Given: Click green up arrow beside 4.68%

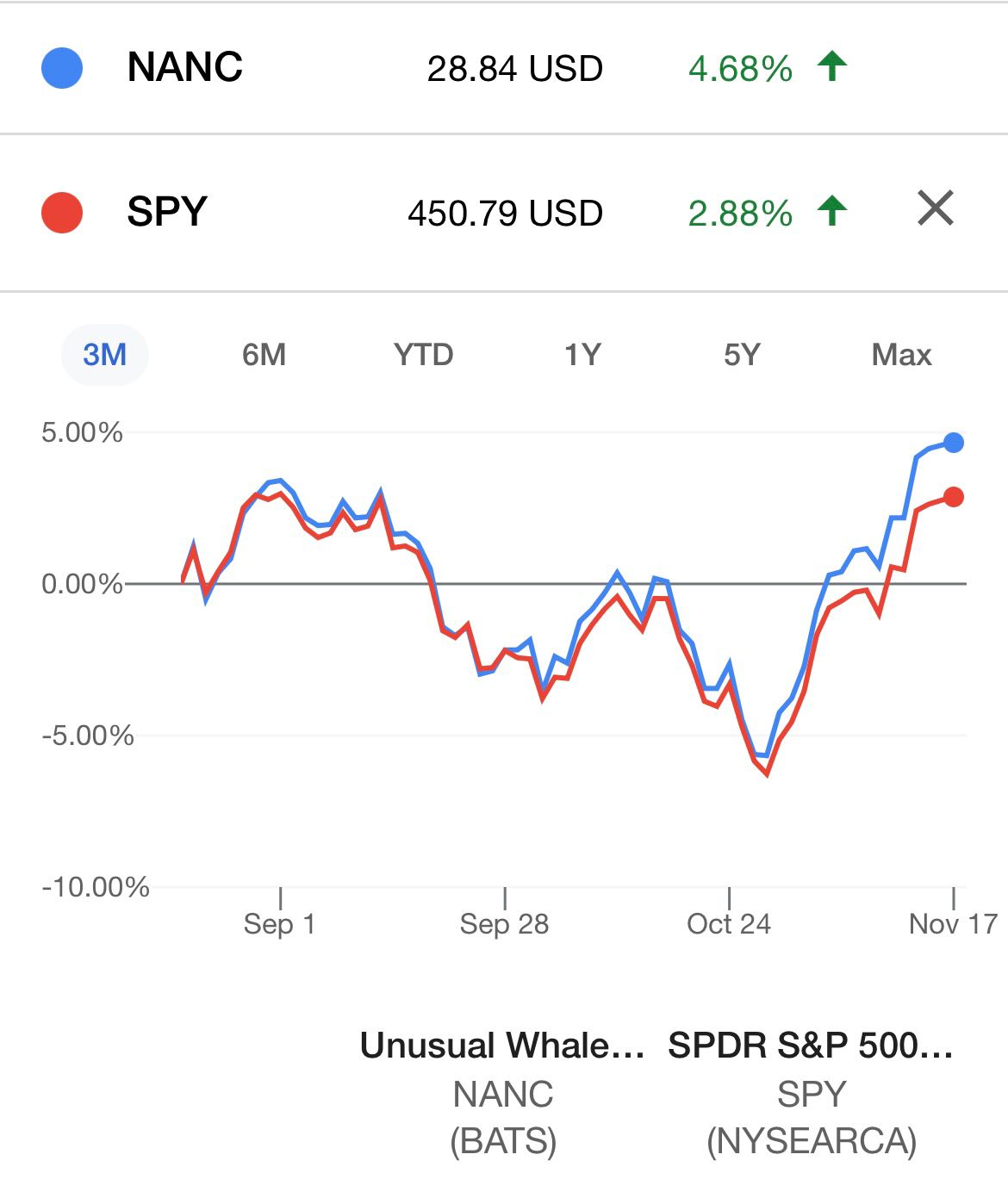Looking at the screenshot, I should click(832, 66).
